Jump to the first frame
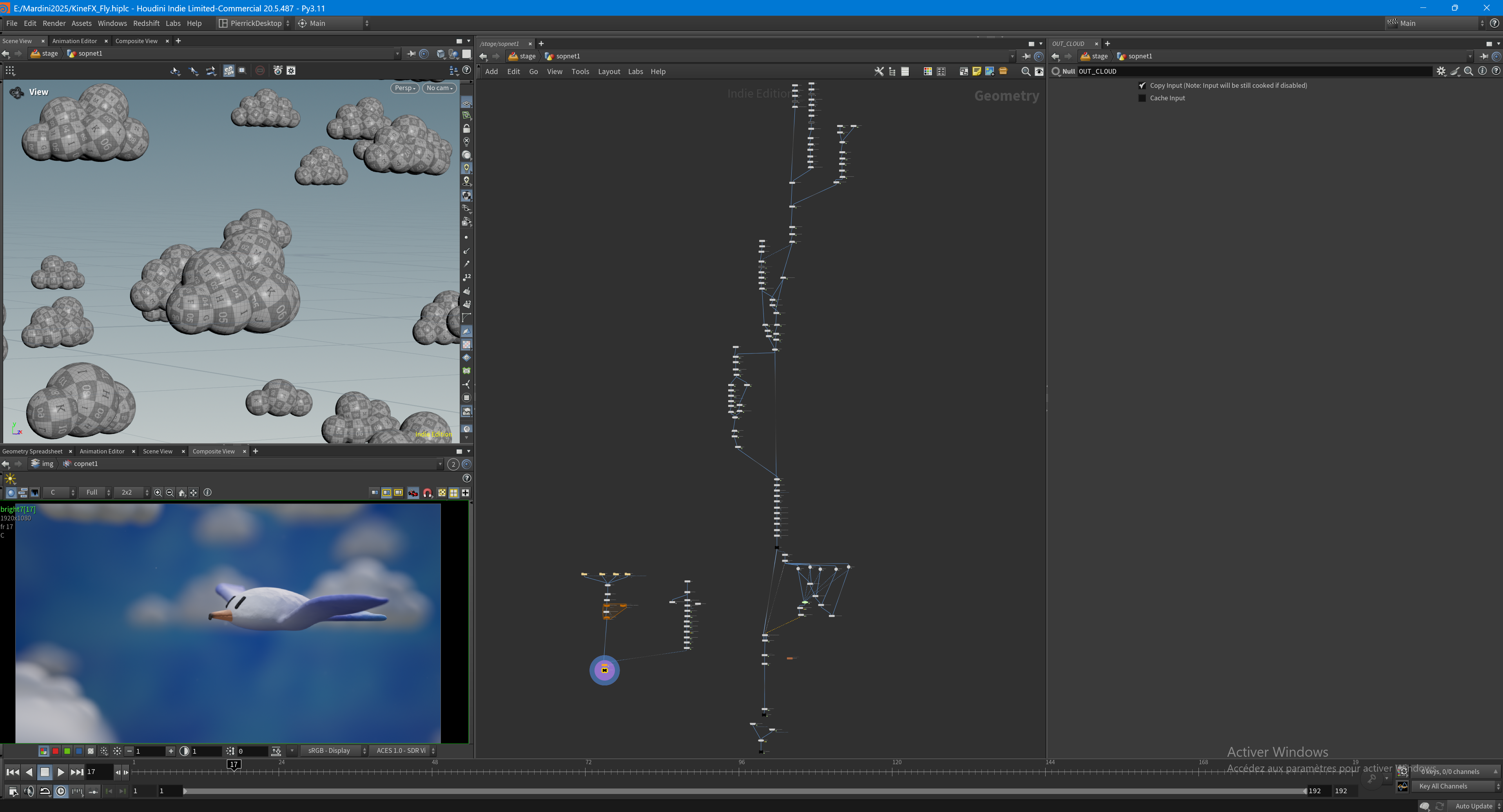Screen dimensions: 1503x812 (12, 772)
